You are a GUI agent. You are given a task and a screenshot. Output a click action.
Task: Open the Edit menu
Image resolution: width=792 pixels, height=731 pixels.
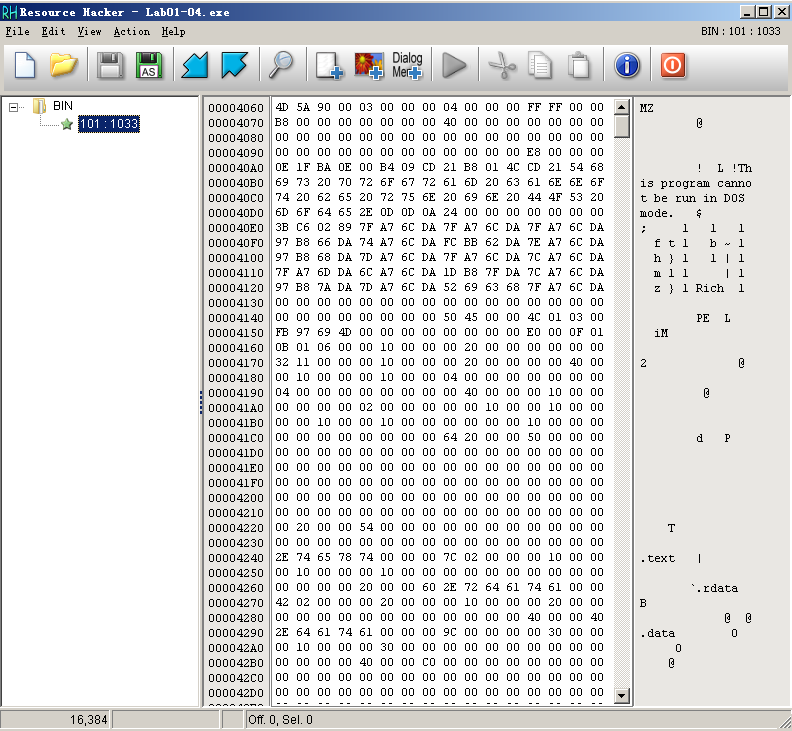pyautogui.click(x=53, y=32)
